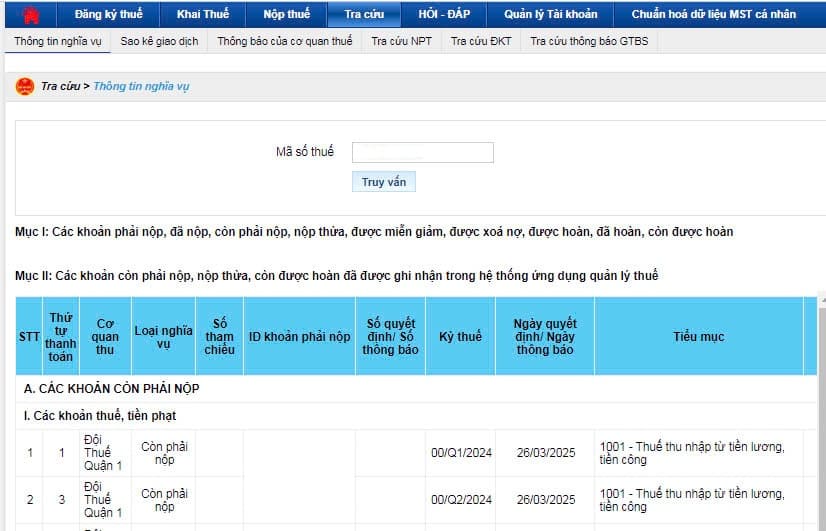826x531 pixels.
Task: Click Đội Thuế Quận 1 in Q2/2024 row
Action: 103,500
